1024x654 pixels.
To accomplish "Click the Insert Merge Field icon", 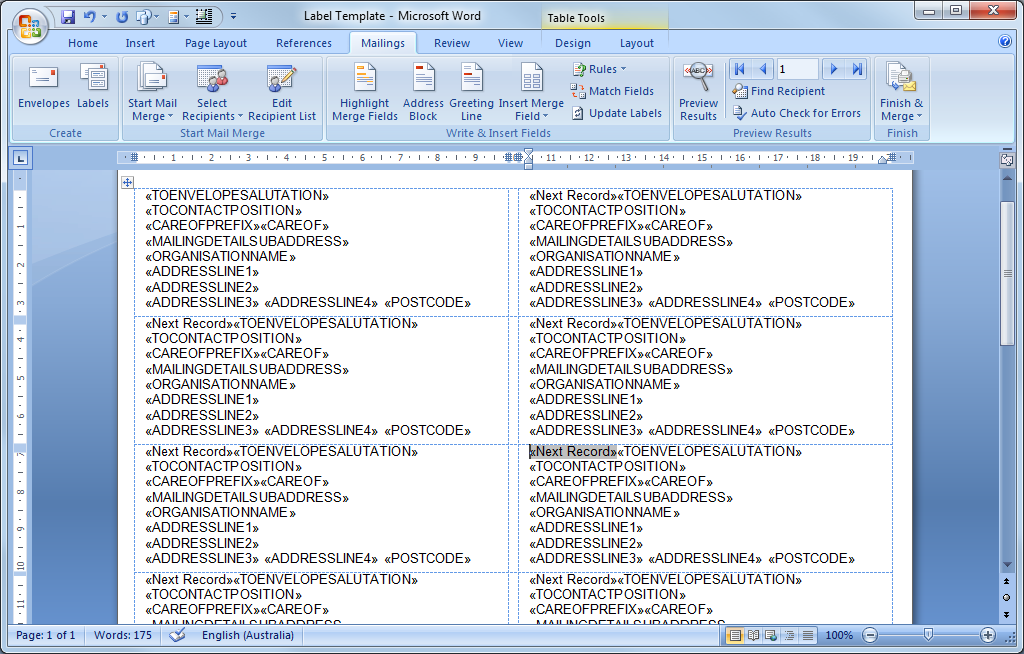I will (532, 78).
